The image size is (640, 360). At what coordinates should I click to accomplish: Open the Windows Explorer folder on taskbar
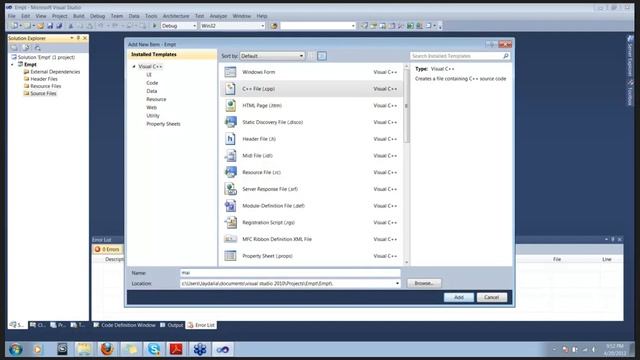pyautogui.click(x=84, y=349)
